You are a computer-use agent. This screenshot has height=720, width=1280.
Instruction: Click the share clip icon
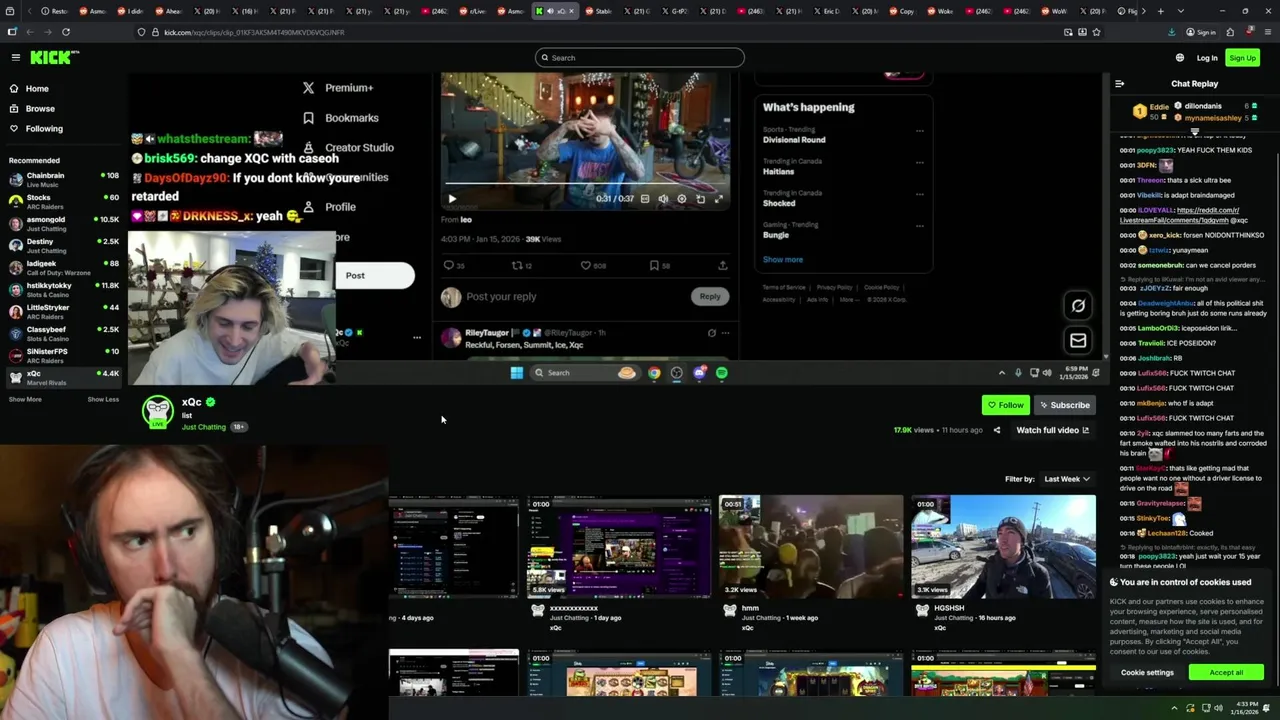(x=996, y=430)
